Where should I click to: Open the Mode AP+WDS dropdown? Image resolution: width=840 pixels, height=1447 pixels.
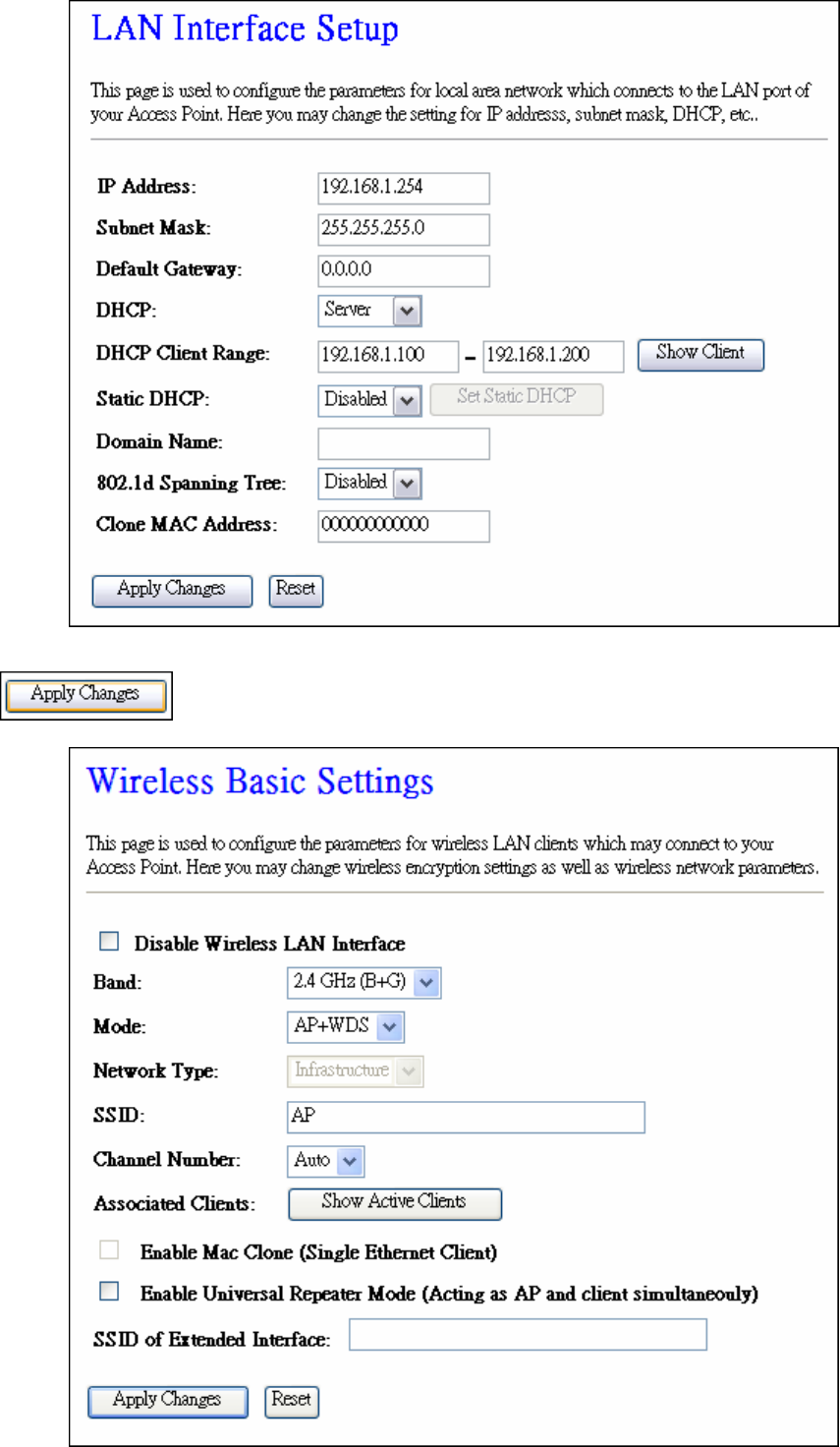click(345, 1026)
